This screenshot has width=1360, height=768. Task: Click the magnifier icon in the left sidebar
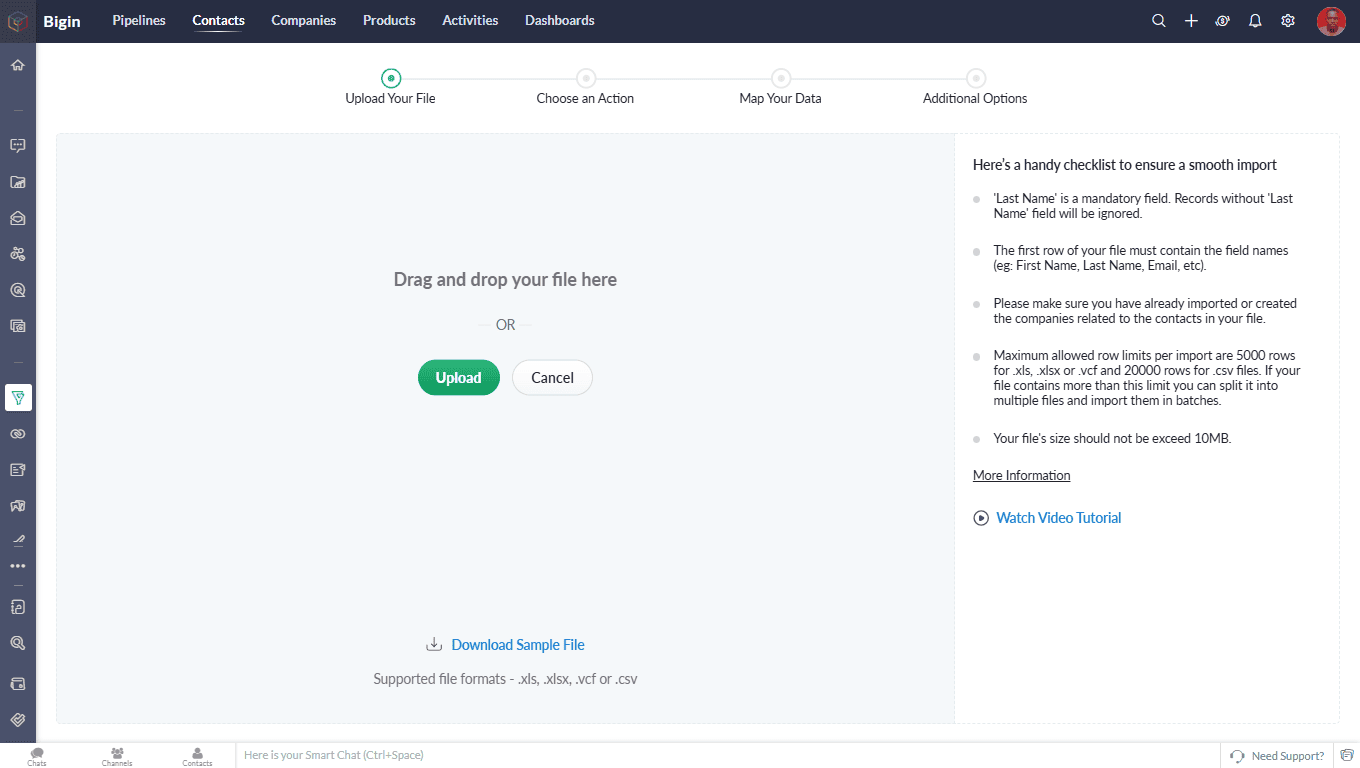[x=18, y=643]
